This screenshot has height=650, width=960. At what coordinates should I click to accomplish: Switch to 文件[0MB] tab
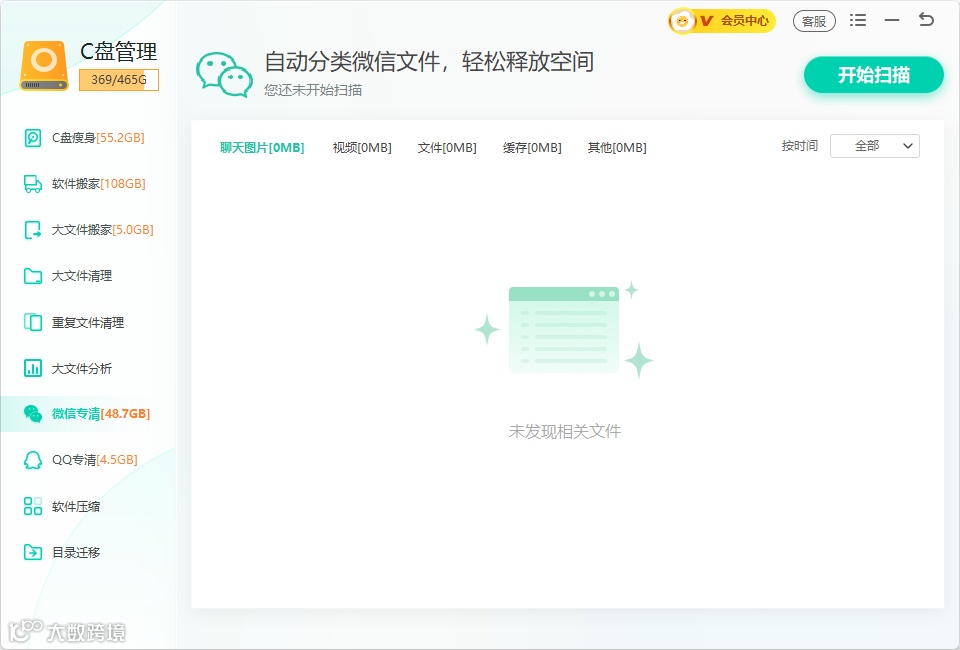click(x=447, y=148)
